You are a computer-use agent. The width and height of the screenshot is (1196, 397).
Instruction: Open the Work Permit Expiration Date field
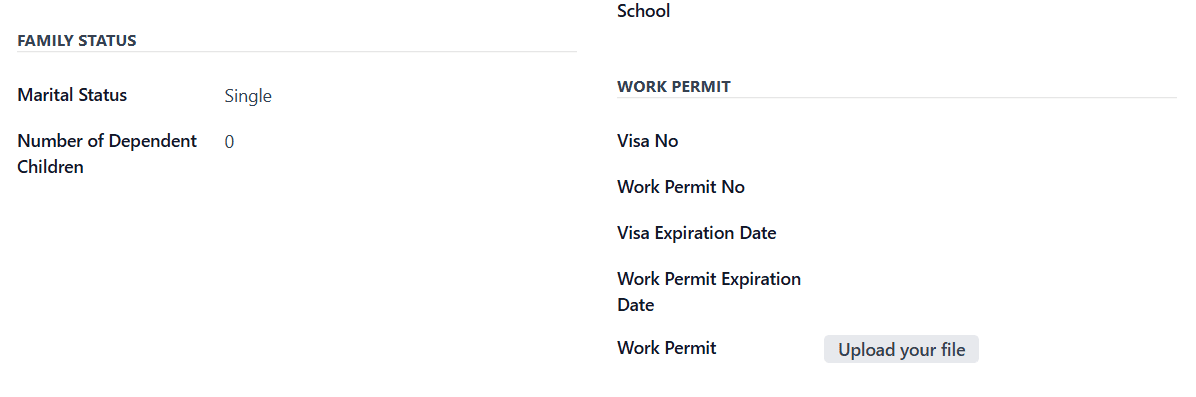coord(1001,279)
